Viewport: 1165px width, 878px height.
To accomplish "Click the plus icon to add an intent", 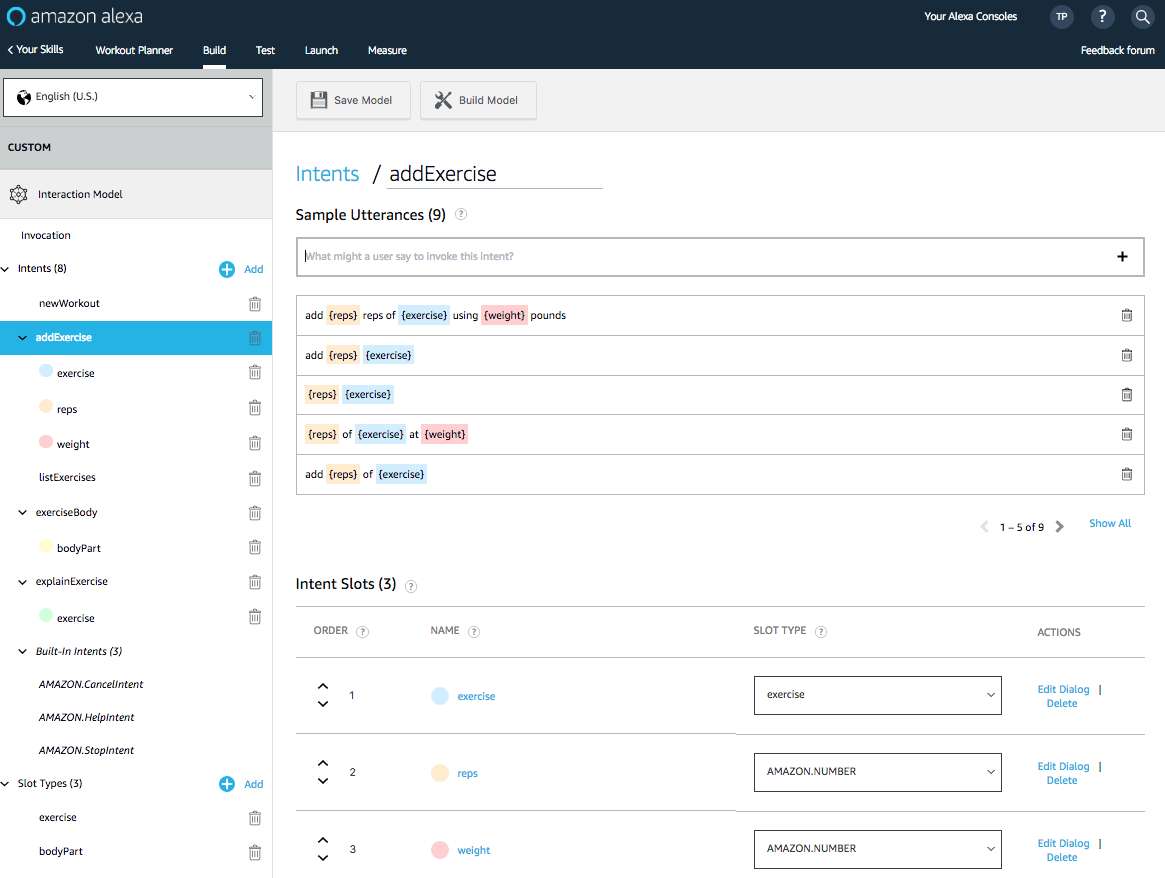I will coord(227,269).
